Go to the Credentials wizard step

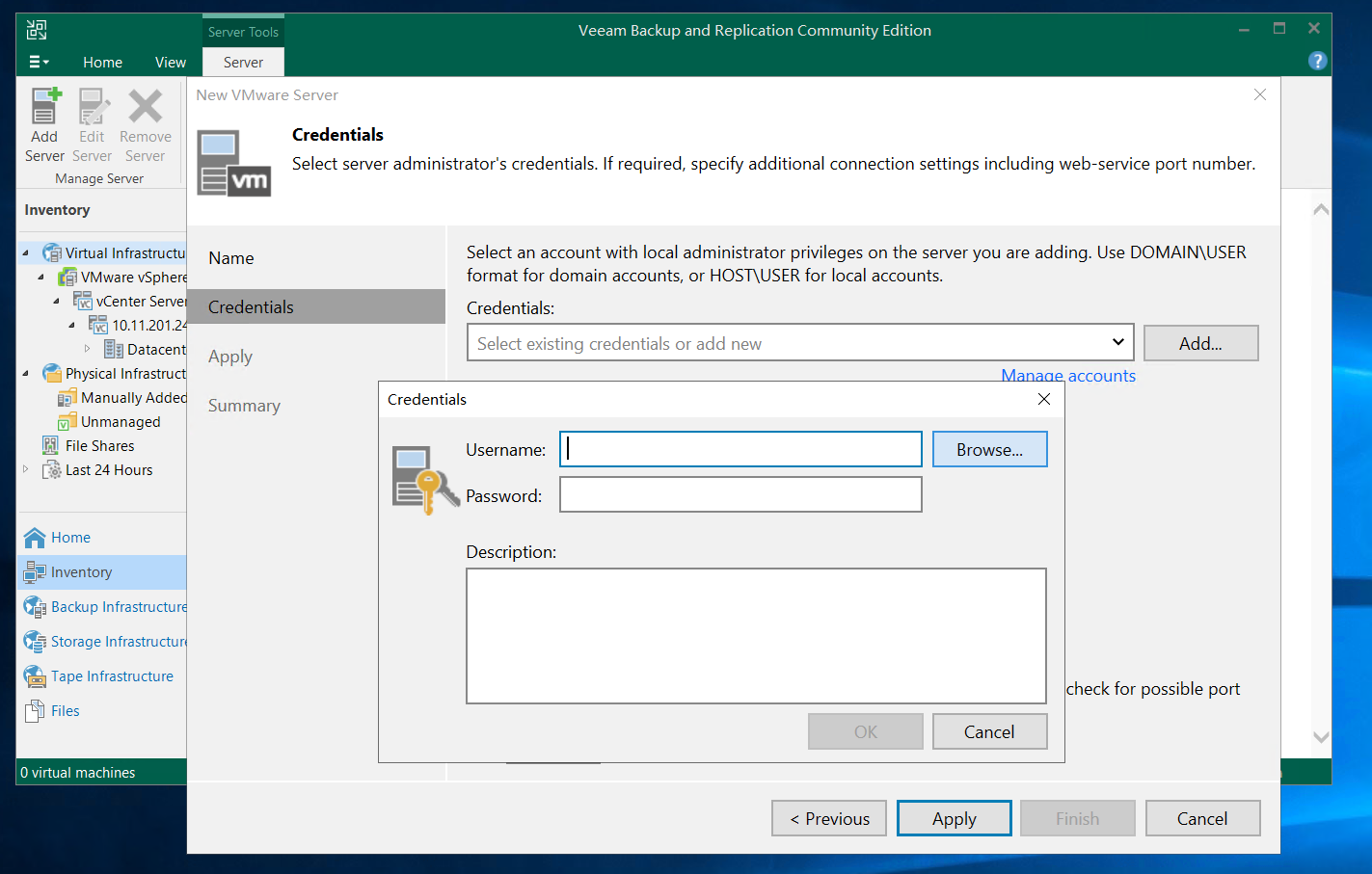pyautogui.click(x=316, y=306)
